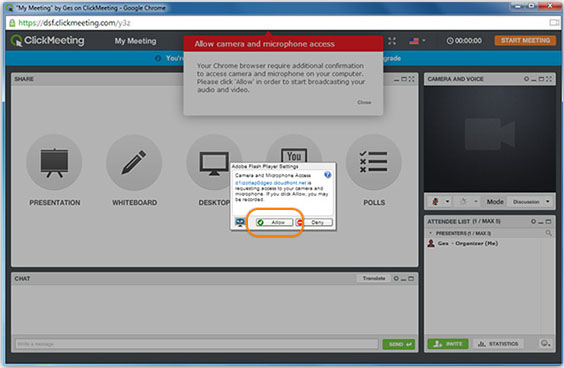Click the Chrome address bar URL

tap(74, 23)
